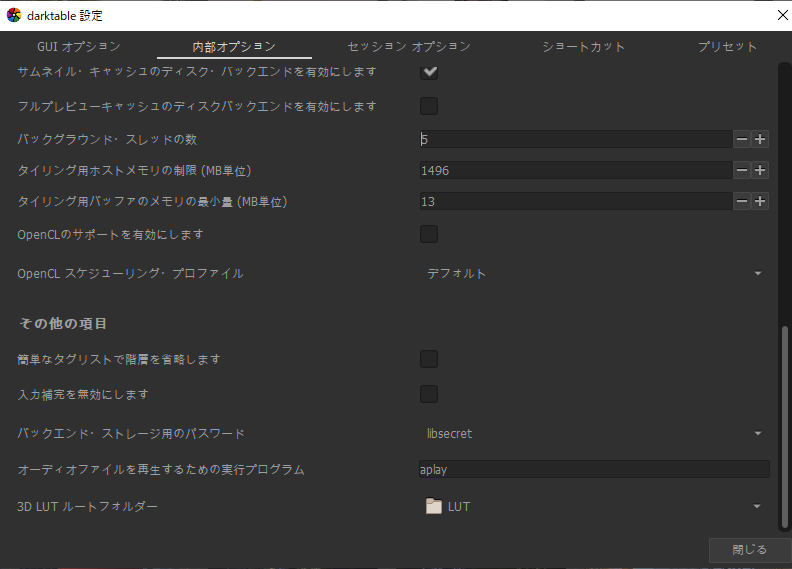Click 3D LUT ルートフォルダー label

click(87, 506)
